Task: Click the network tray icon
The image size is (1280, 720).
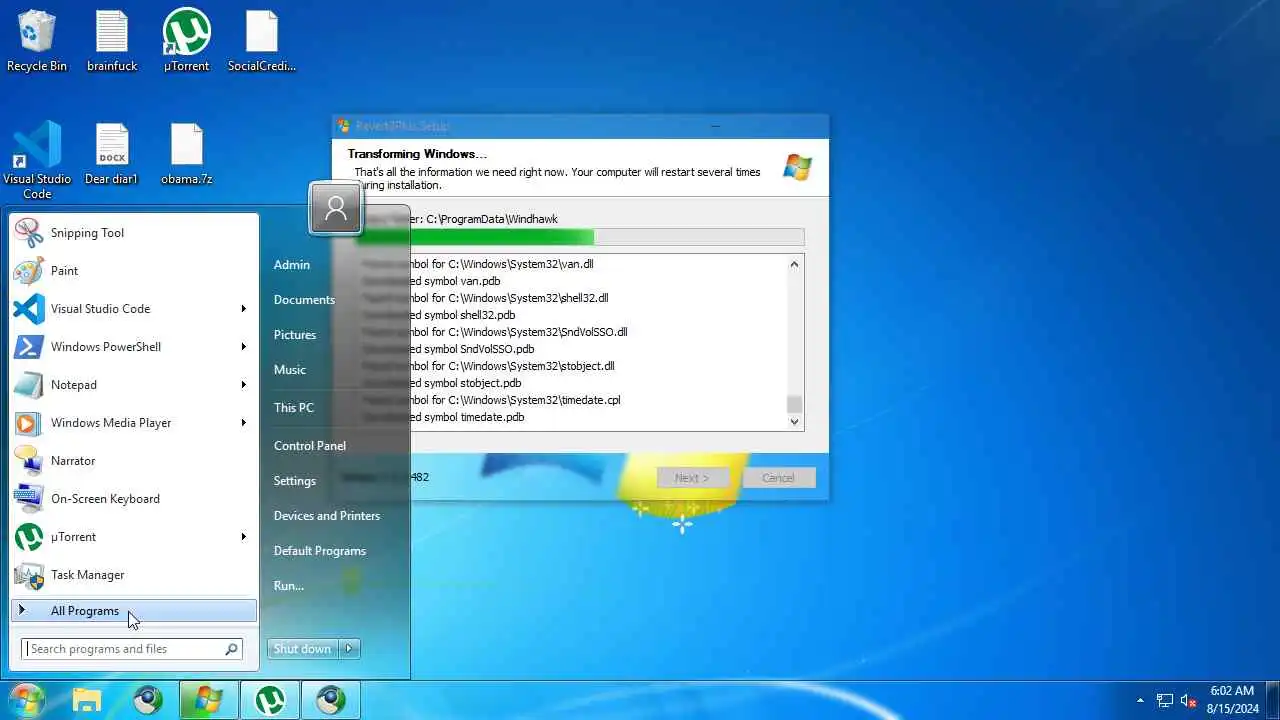Action: click(1165, 701)
